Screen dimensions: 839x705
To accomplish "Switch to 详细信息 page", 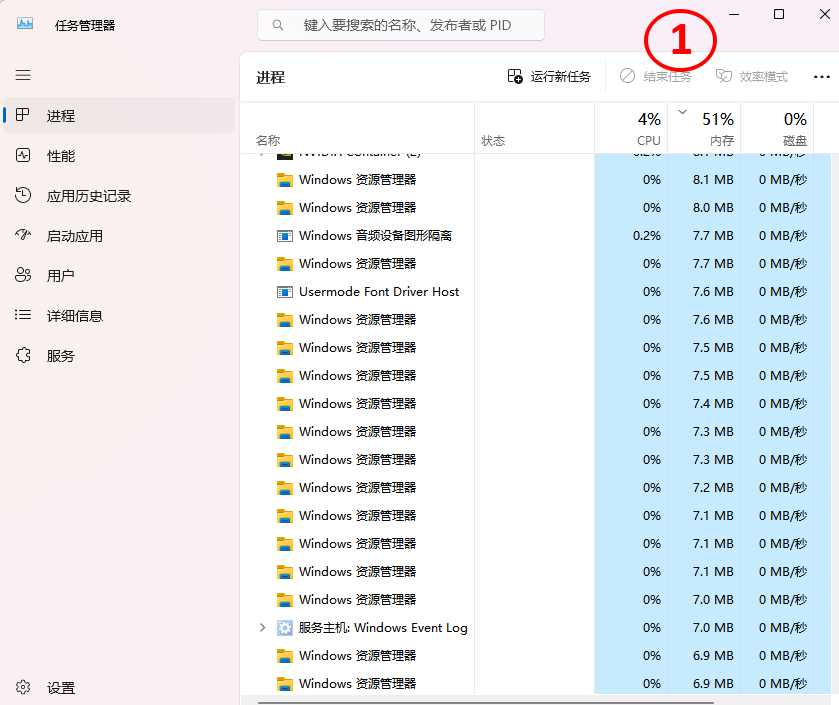I will click(119, 316).
